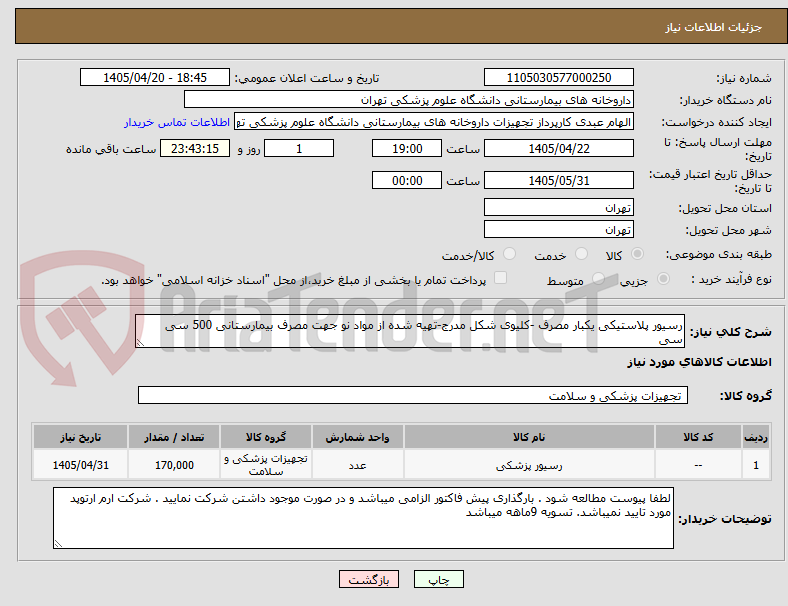
Task: Select the جزیی purchase type radio
Action: [x=663, y=279]
